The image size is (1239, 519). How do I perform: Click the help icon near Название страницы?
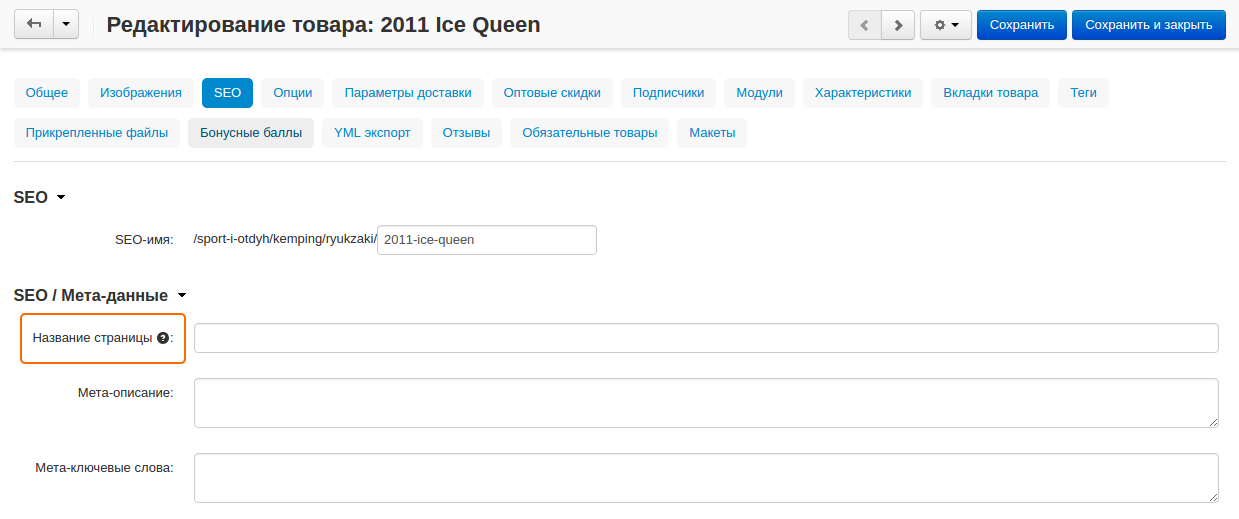pos(163,338)
